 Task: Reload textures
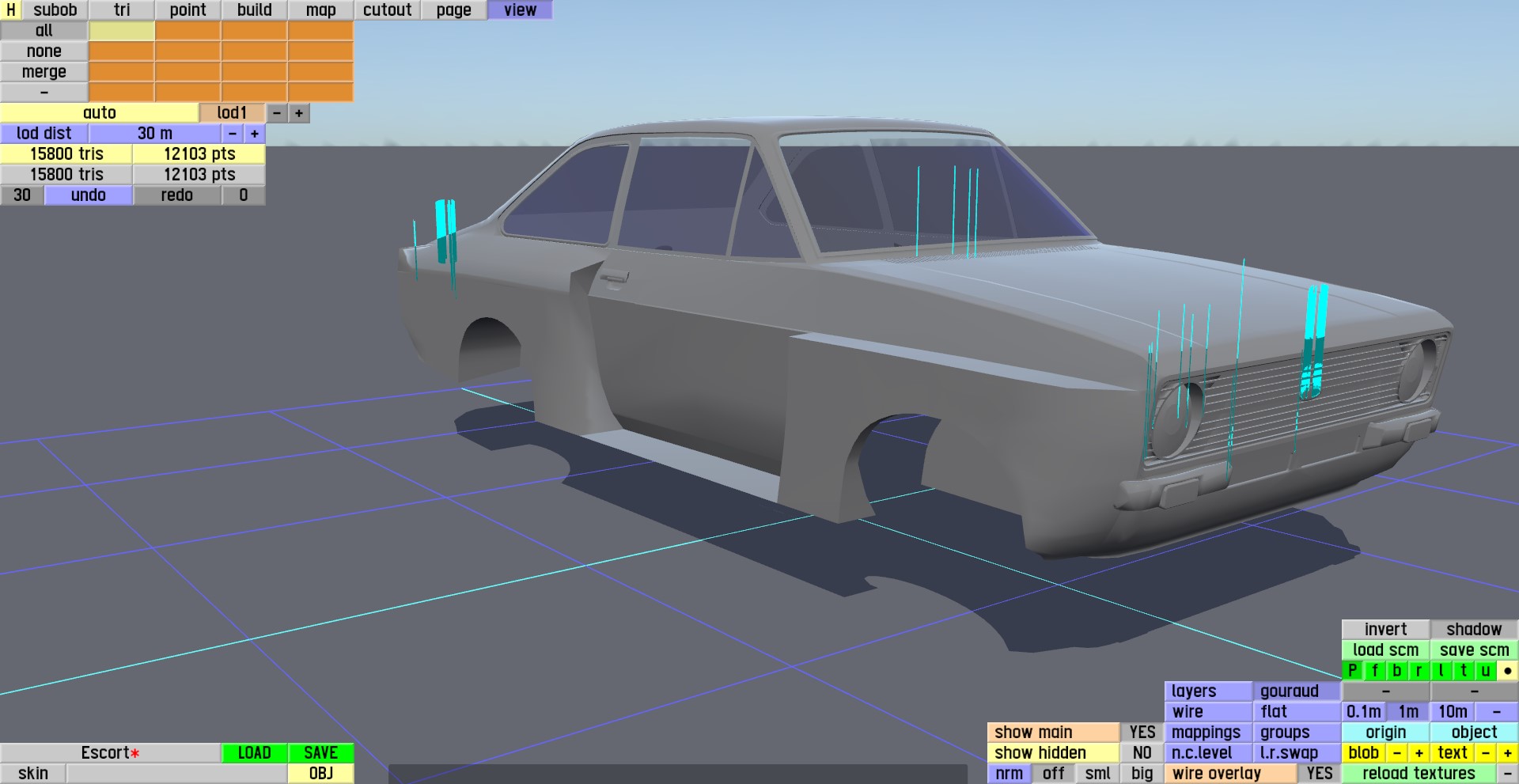[x=1419, y=774]
